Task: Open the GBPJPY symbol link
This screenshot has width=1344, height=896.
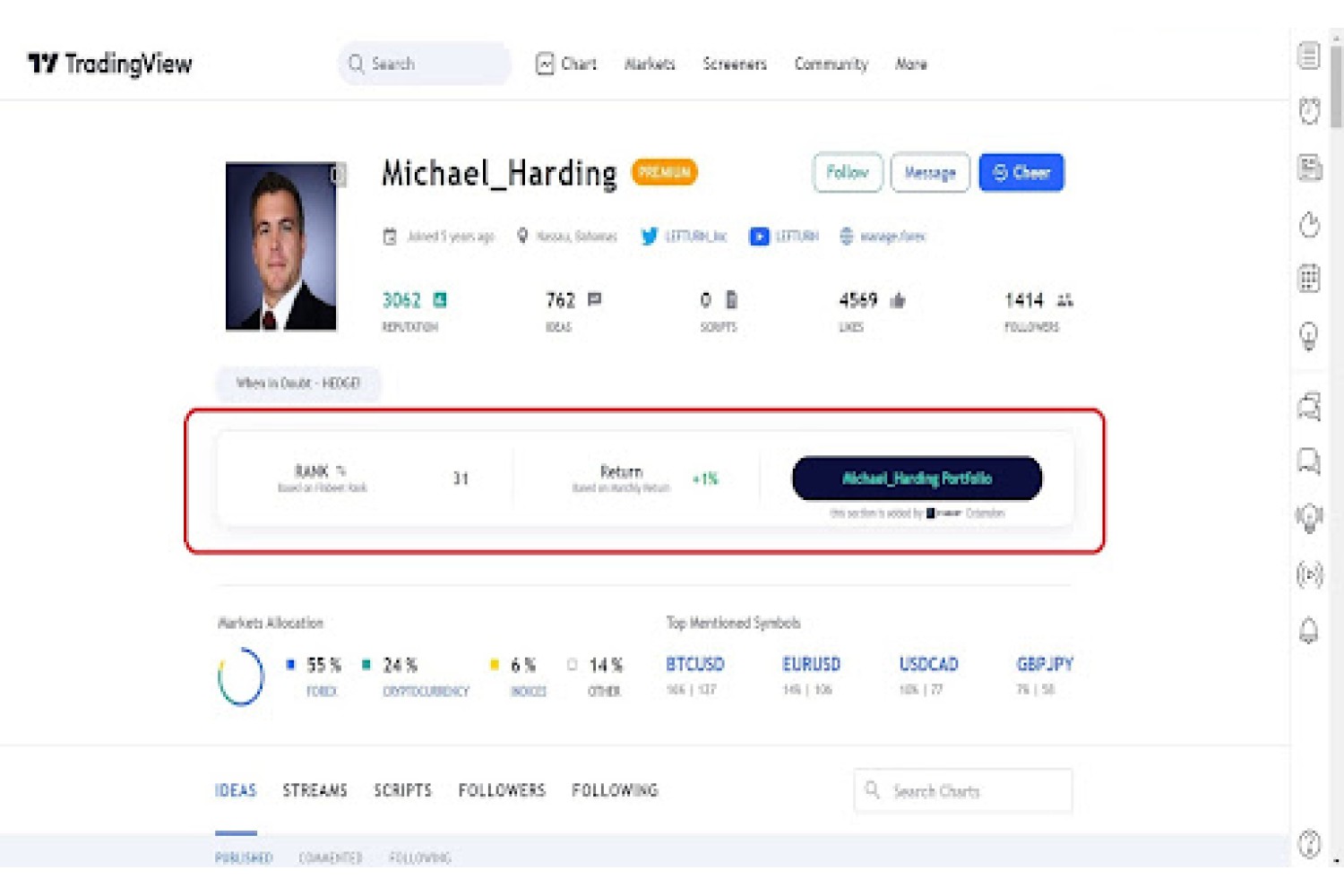Action: coord(1045,664)
